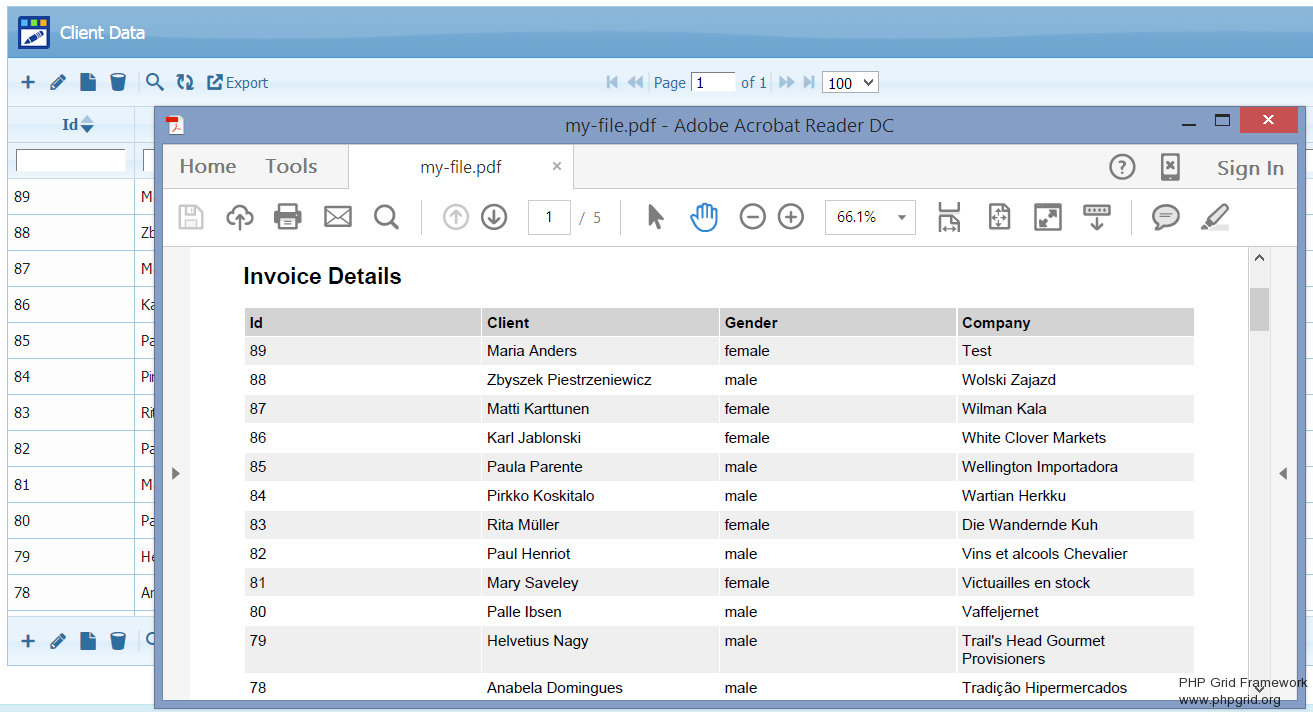This screenshot has height=712, width=1313.
Task: Go to next PDF page arrow
Action: point(494,217)
